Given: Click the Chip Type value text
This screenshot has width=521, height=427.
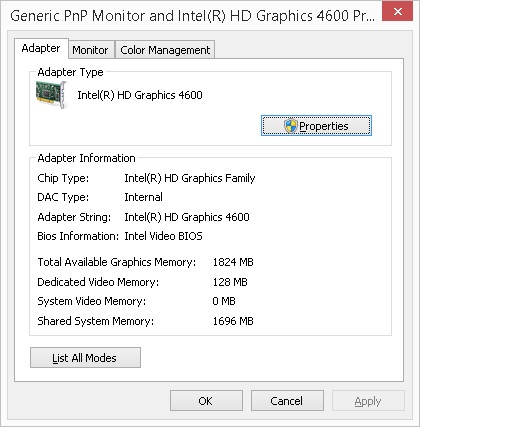Looking at the screenshot, I should 190,178.
